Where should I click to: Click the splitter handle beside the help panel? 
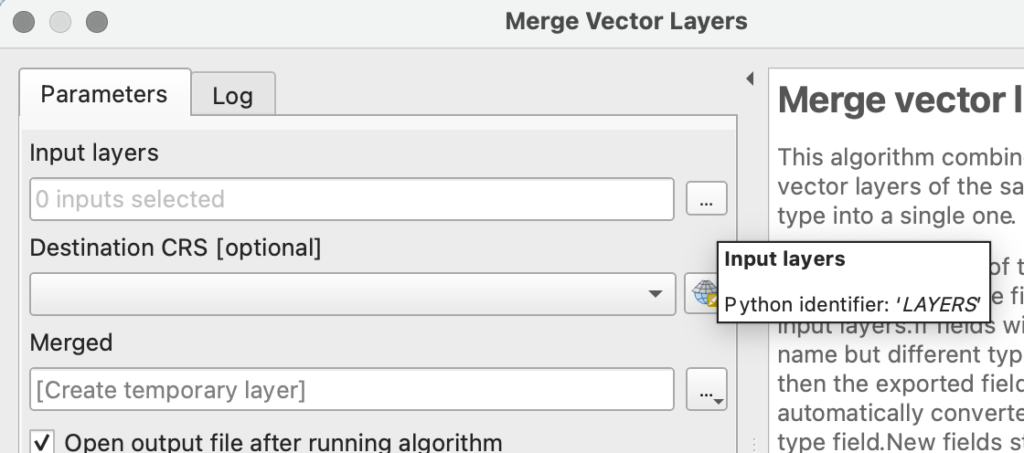tap(753, 445)
